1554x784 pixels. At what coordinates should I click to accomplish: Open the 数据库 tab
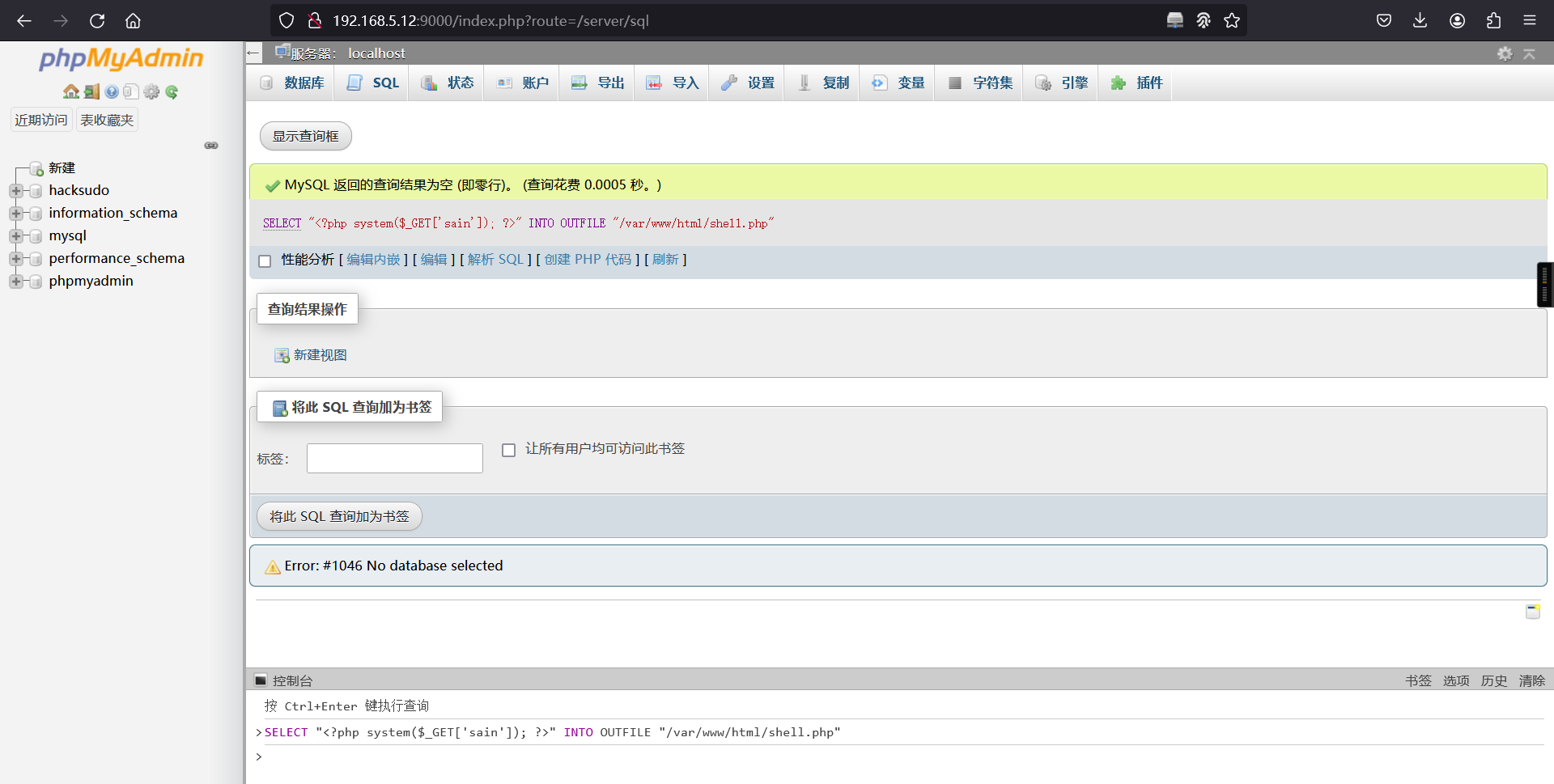pos(291,83)
